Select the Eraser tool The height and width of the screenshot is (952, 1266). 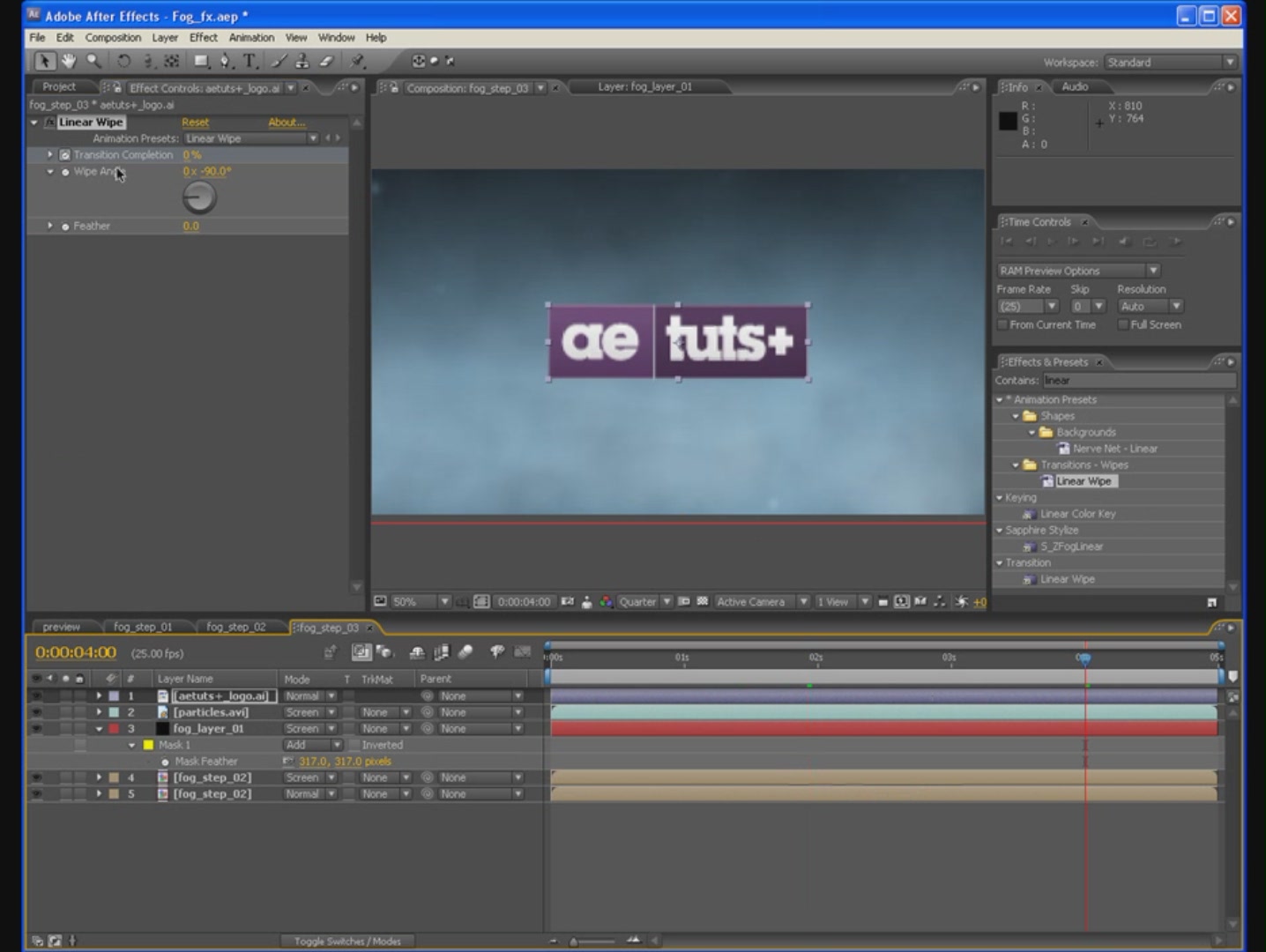click(326, 61)
